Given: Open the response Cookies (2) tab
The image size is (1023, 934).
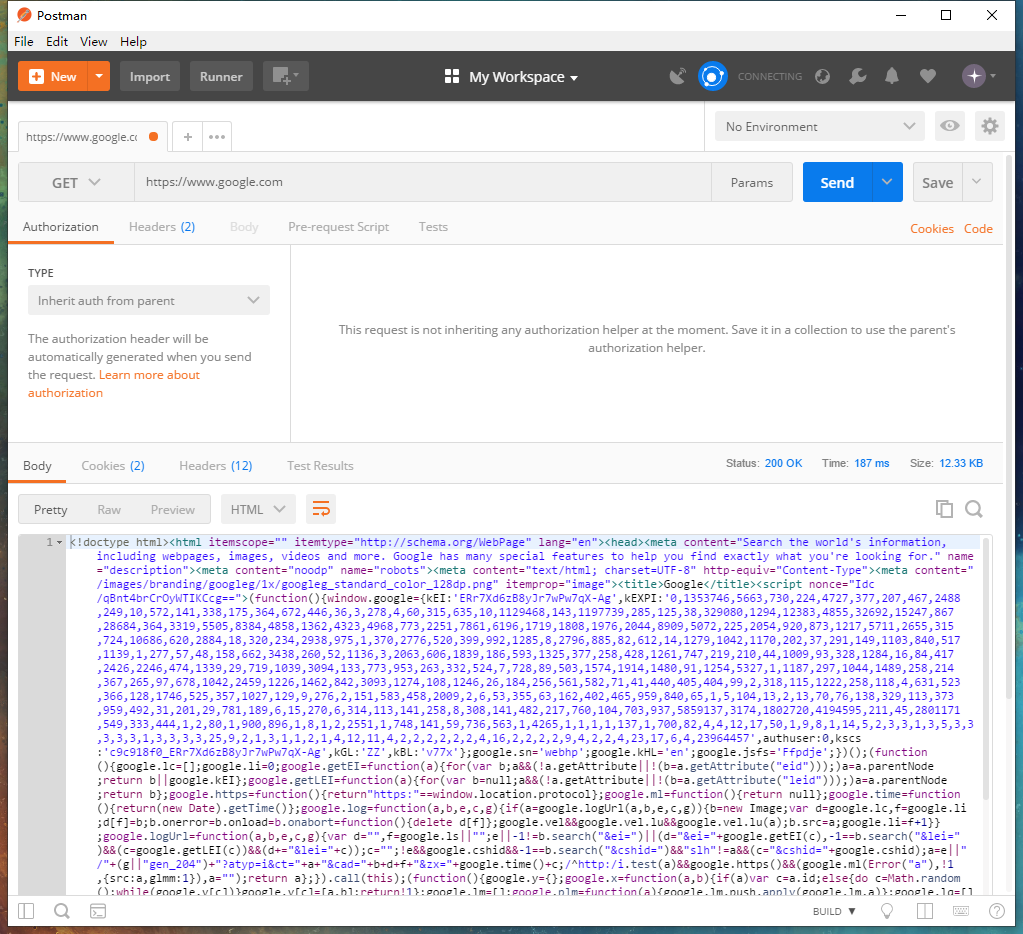Looking at the screenshot, I should (113, 466).
